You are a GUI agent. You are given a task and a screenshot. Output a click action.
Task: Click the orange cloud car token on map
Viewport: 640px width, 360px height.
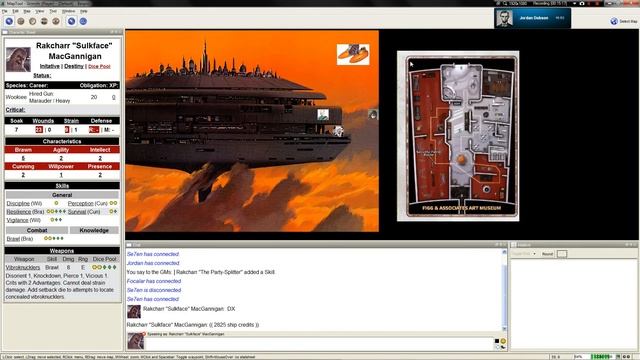353,54
